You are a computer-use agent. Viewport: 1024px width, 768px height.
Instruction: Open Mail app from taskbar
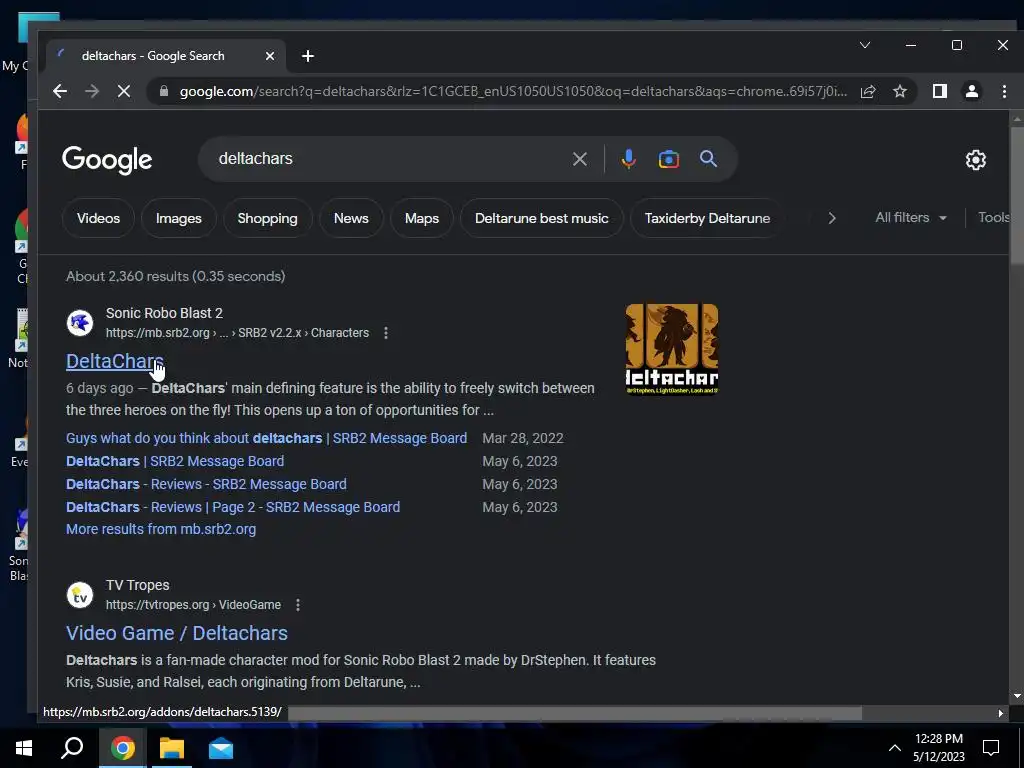click(221, 748)
